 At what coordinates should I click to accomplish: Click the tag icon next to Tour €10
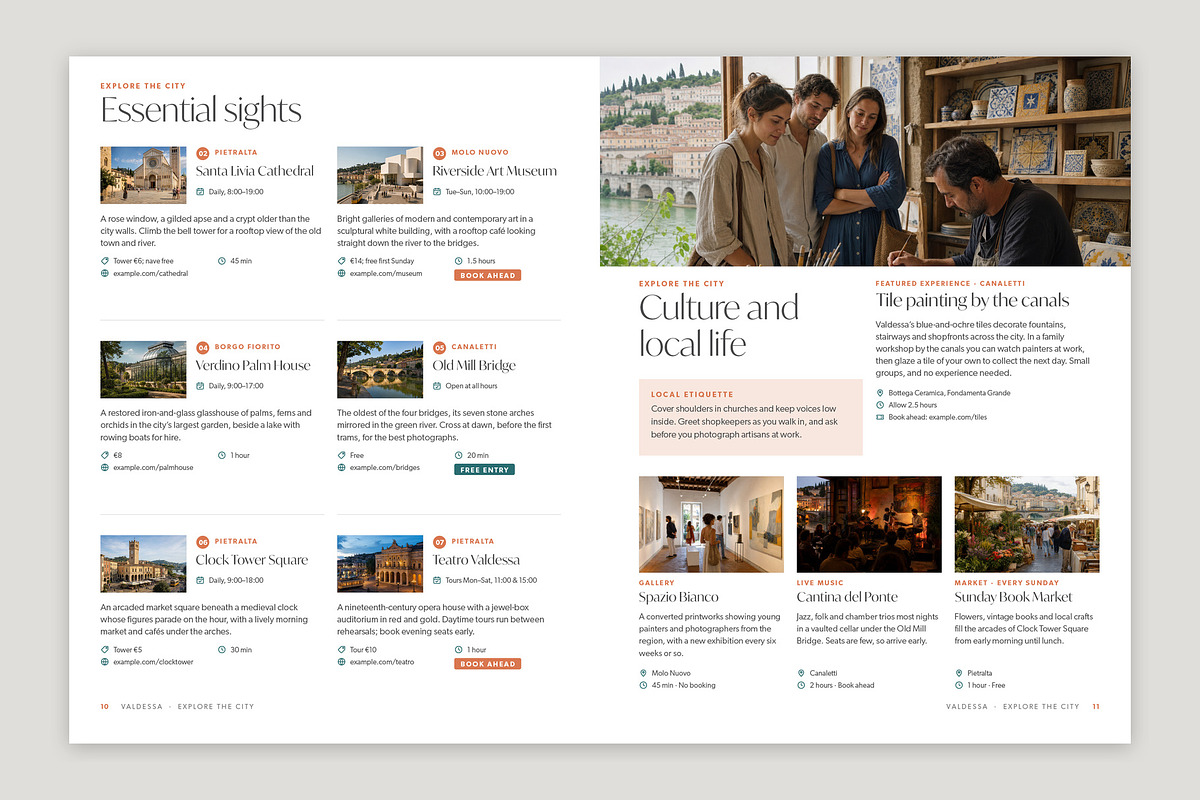pyautogui.click(x=341, y=650)
